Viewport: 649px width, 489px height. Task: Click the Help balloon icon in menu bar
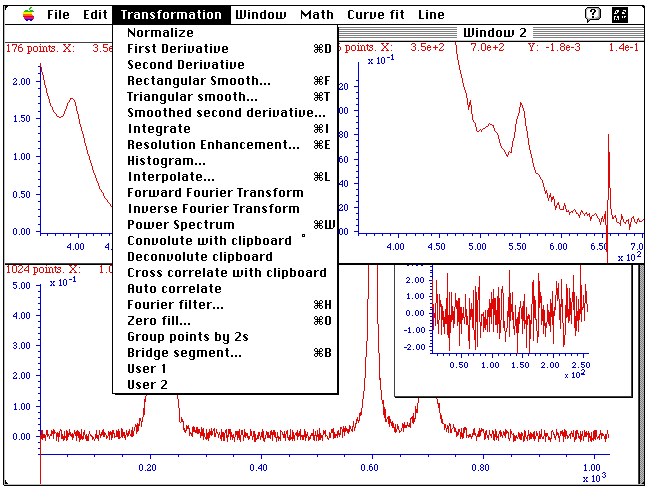[593, 15]
